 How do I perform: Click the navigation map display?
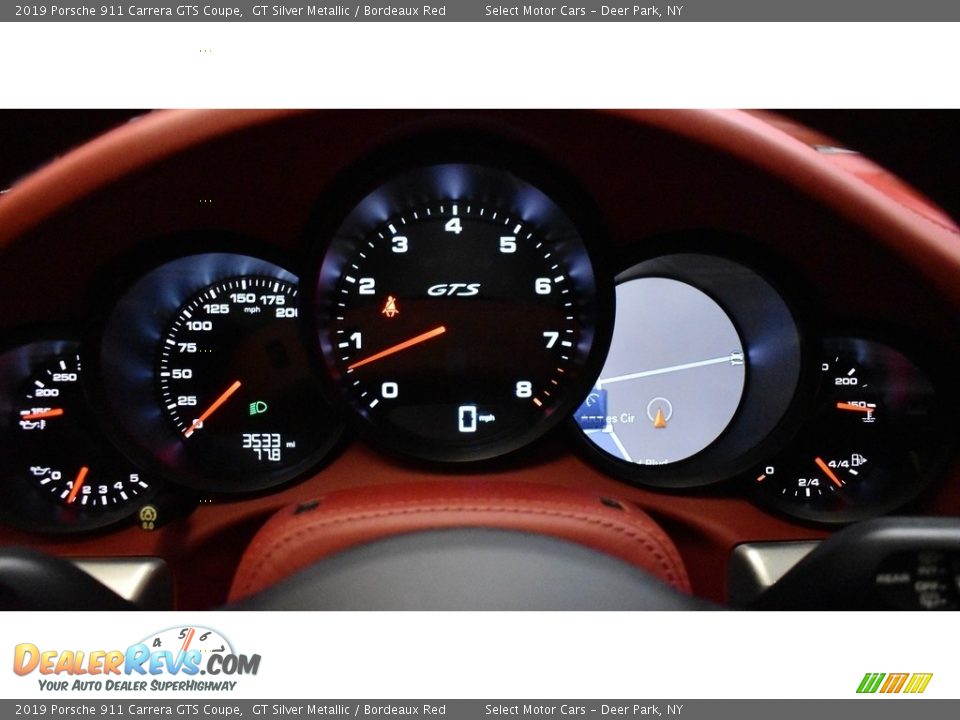tap(662, 370)
